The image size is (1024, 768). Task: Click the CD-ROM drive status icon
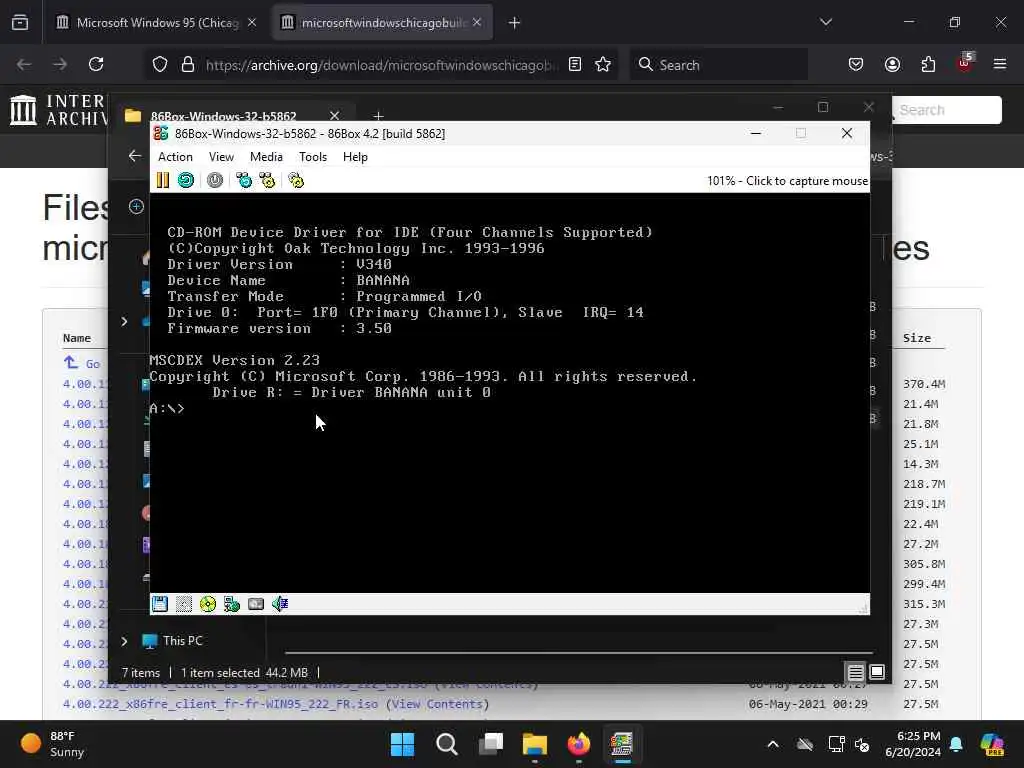pos(208,604)
